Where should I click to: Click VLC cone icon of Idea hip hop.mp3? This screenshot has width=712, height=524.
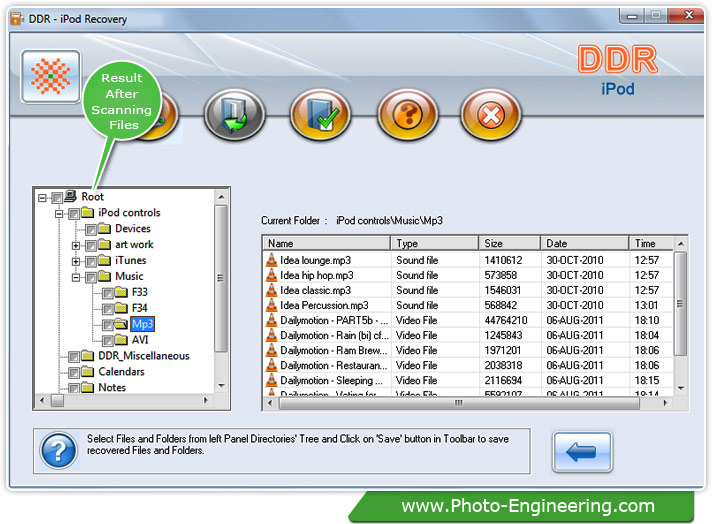(x=272, y=274)
